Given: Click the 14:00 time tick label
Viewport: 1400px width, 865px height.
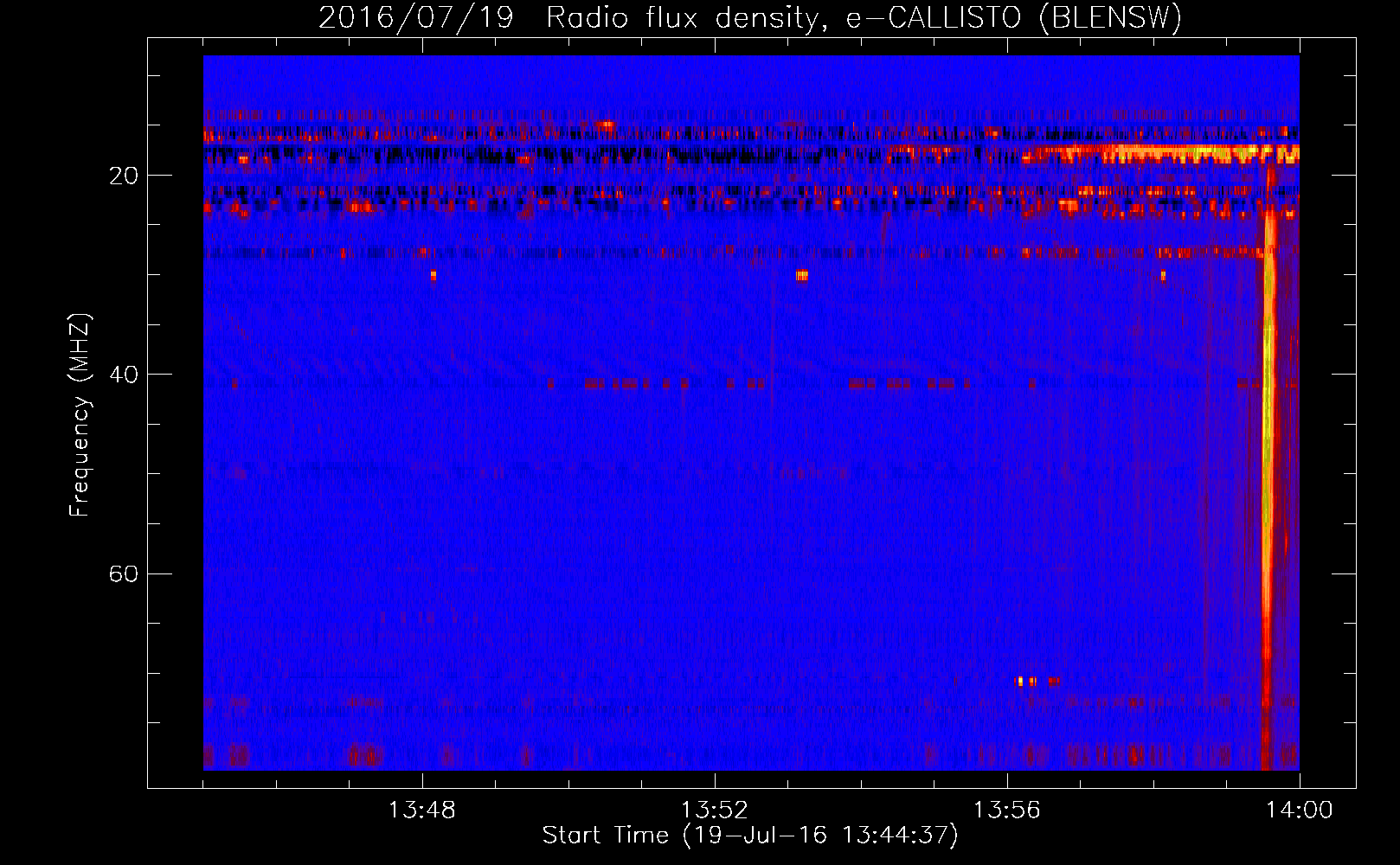Looking at the screenshot, I should pyautogui.click(x=1300, y=811).
